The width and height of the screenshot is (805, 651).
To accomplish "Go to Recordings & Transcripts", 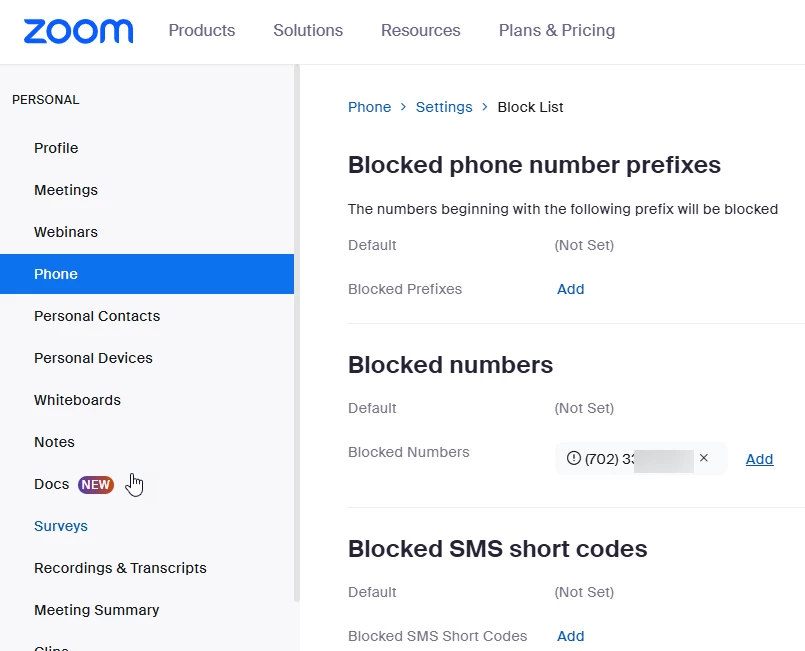I will 120,568.
